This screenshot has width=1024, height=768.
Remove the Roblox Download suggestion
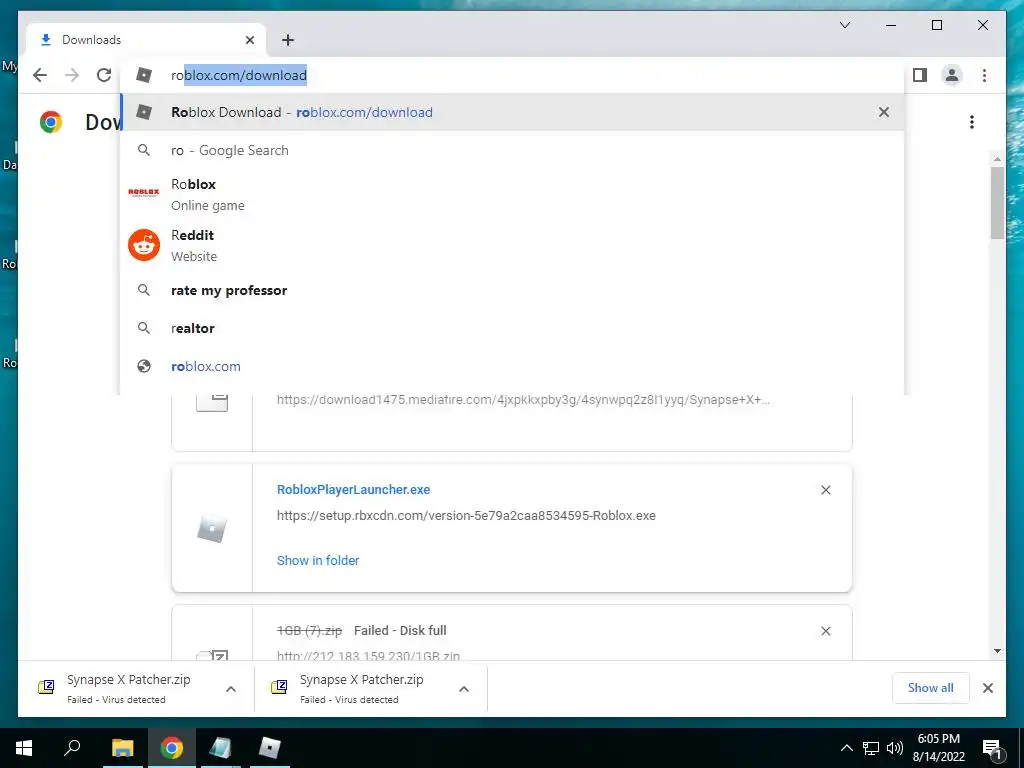pyautogui.click(x=884, y=112)
